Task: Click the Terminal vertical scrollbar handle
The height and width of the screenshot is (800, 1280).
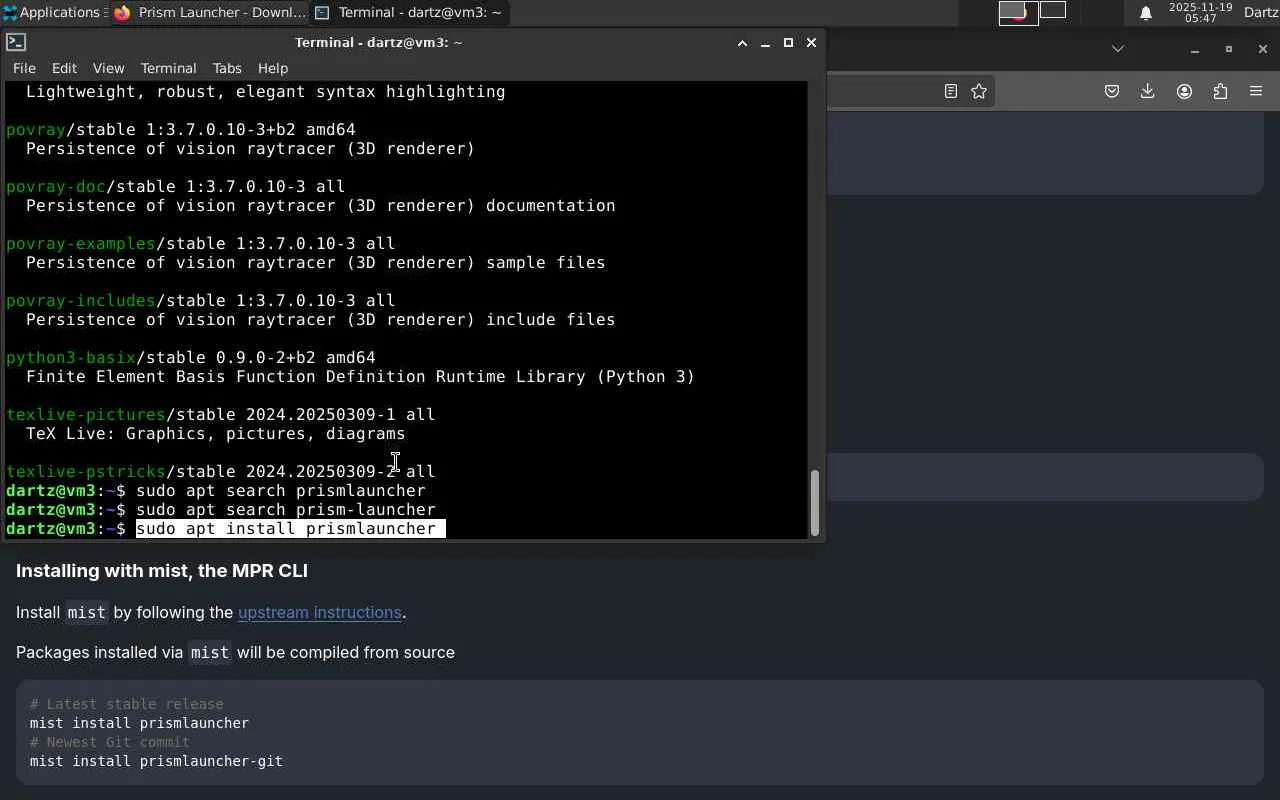Action: 814,502
